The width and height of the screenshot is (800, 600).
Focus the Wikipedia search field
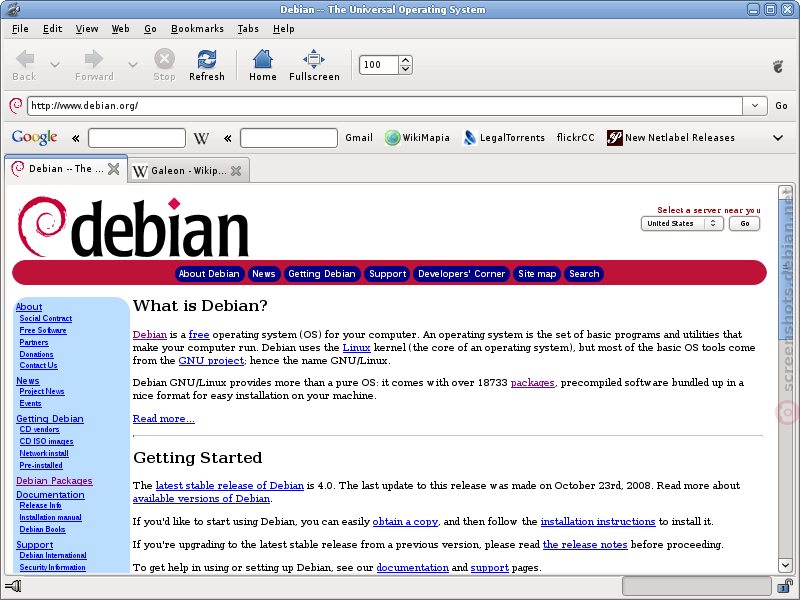[289, 138]
